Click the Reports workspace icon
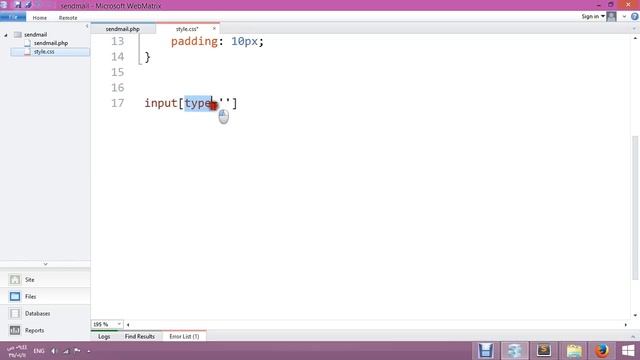The height and width of the screenshot is (360, 640). tap(15, 330)
